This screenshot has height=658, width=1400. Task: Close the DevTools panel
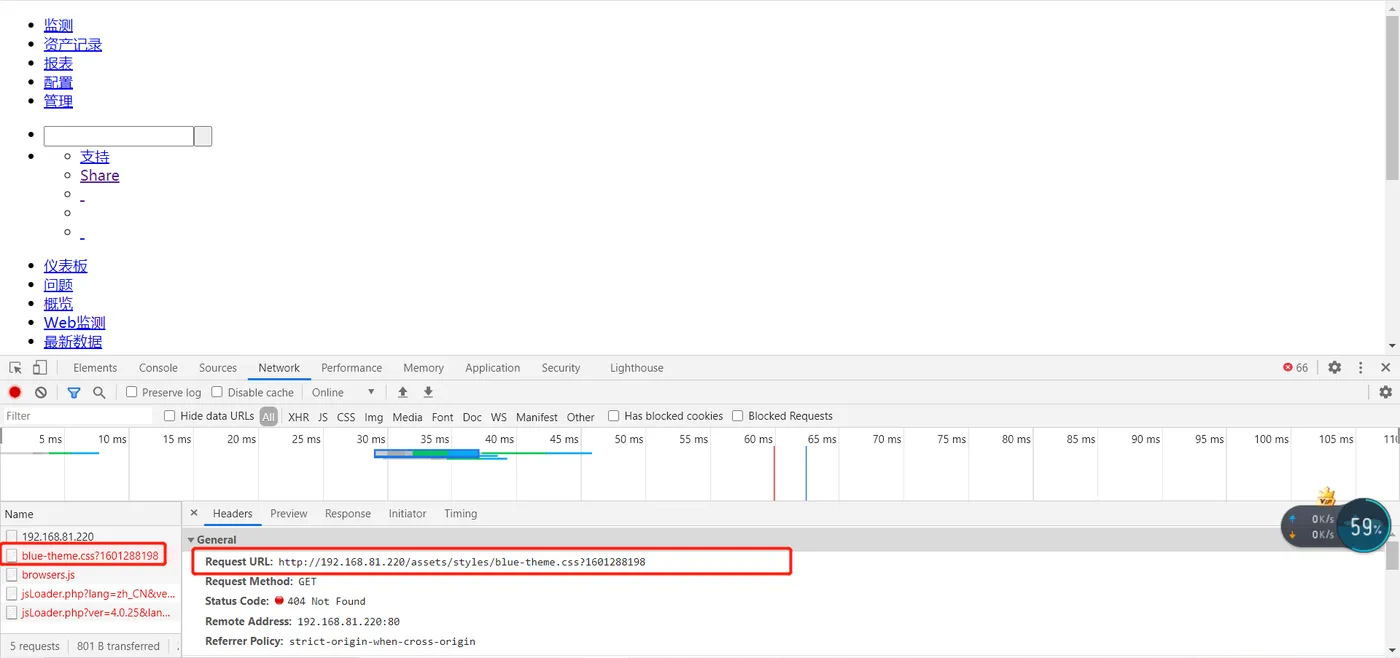click(1386, 368)
